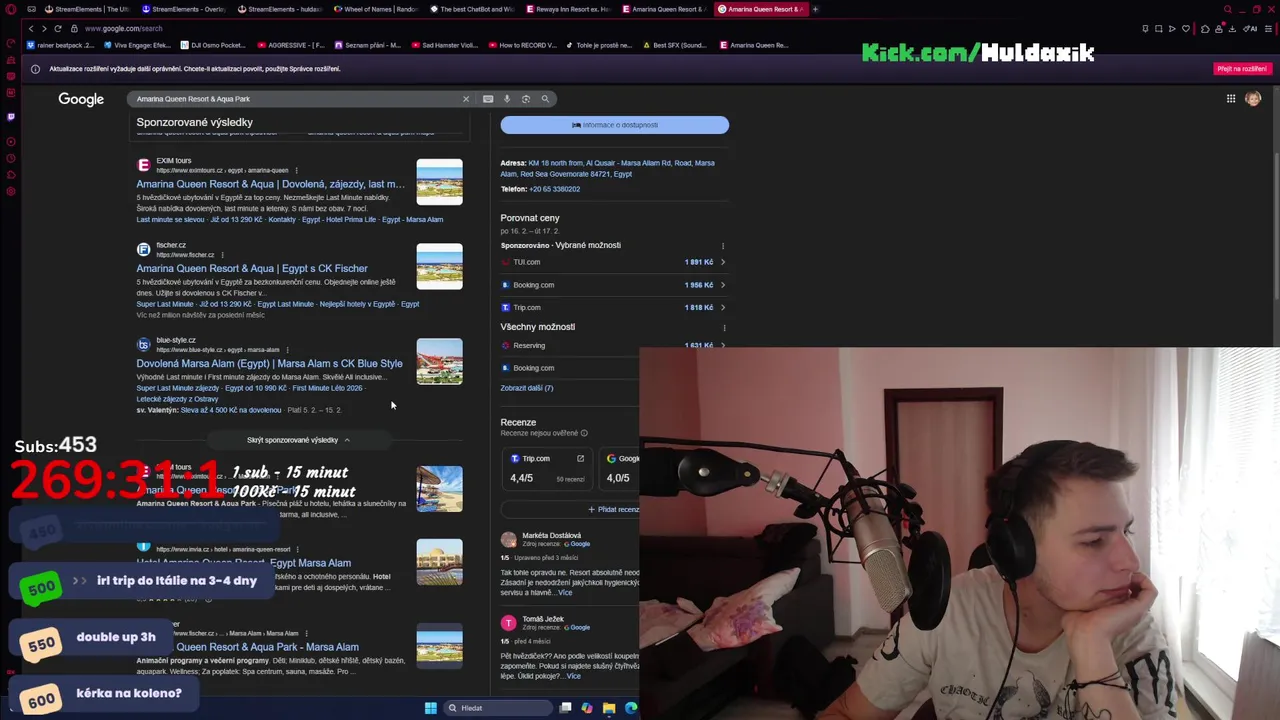Open the fischer.cz ad options menu

coord(222,255)
